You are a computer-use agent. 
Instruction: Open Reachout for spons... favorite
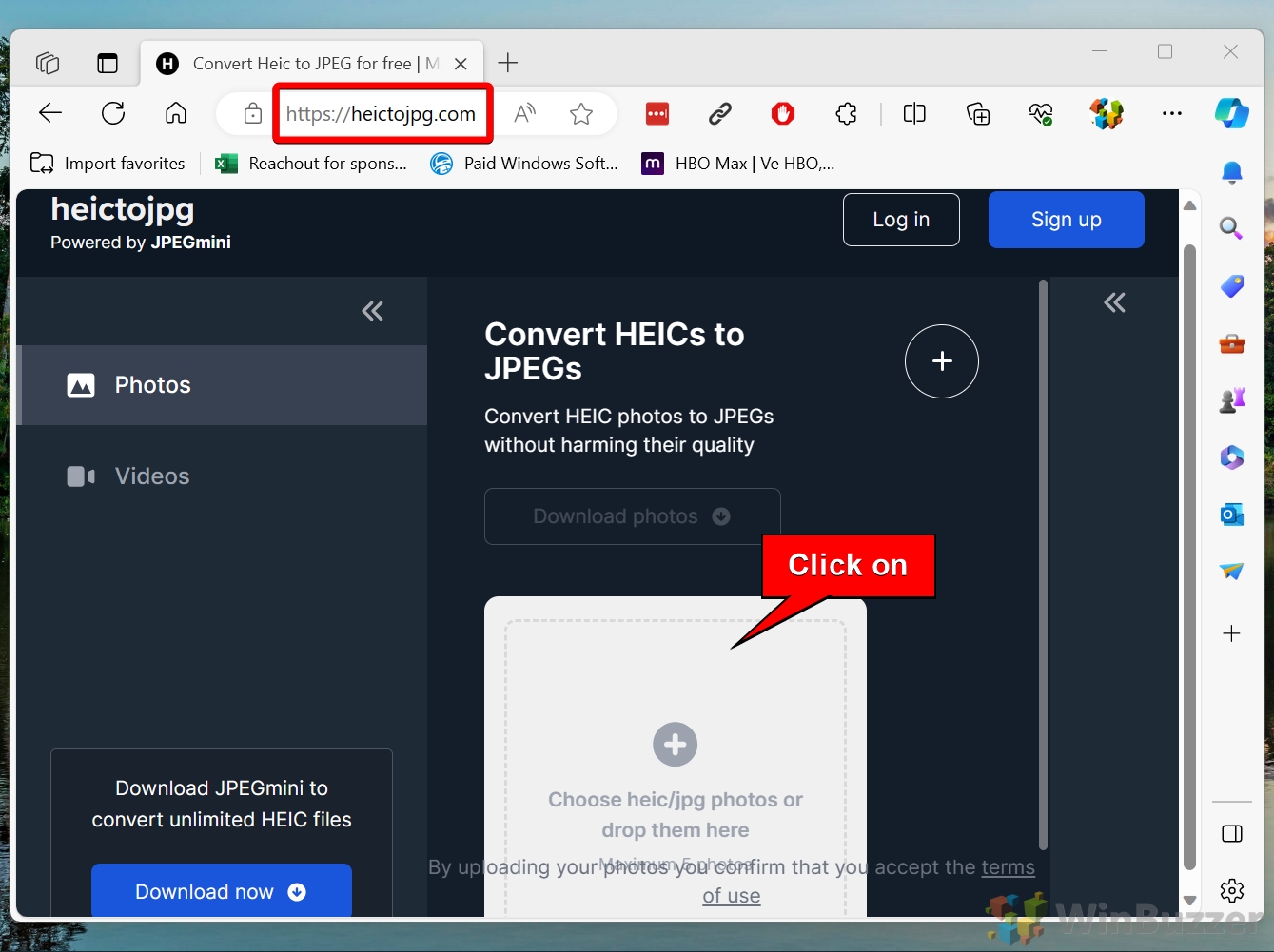[x=311, y=164]
